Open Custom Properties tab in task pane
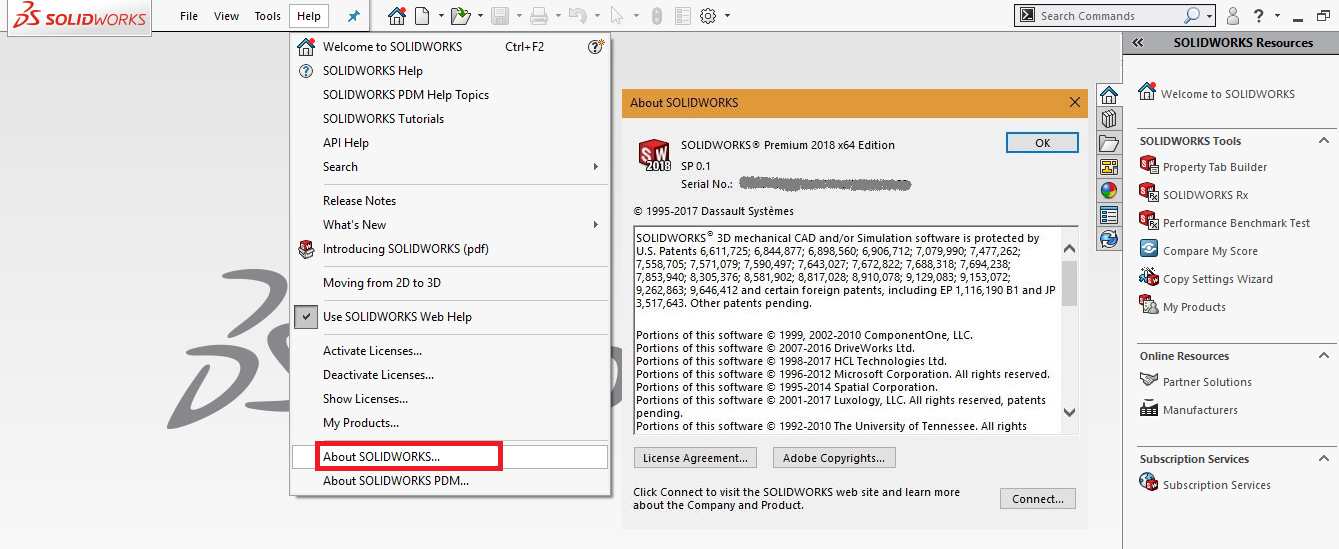 tap(1108, 215)
